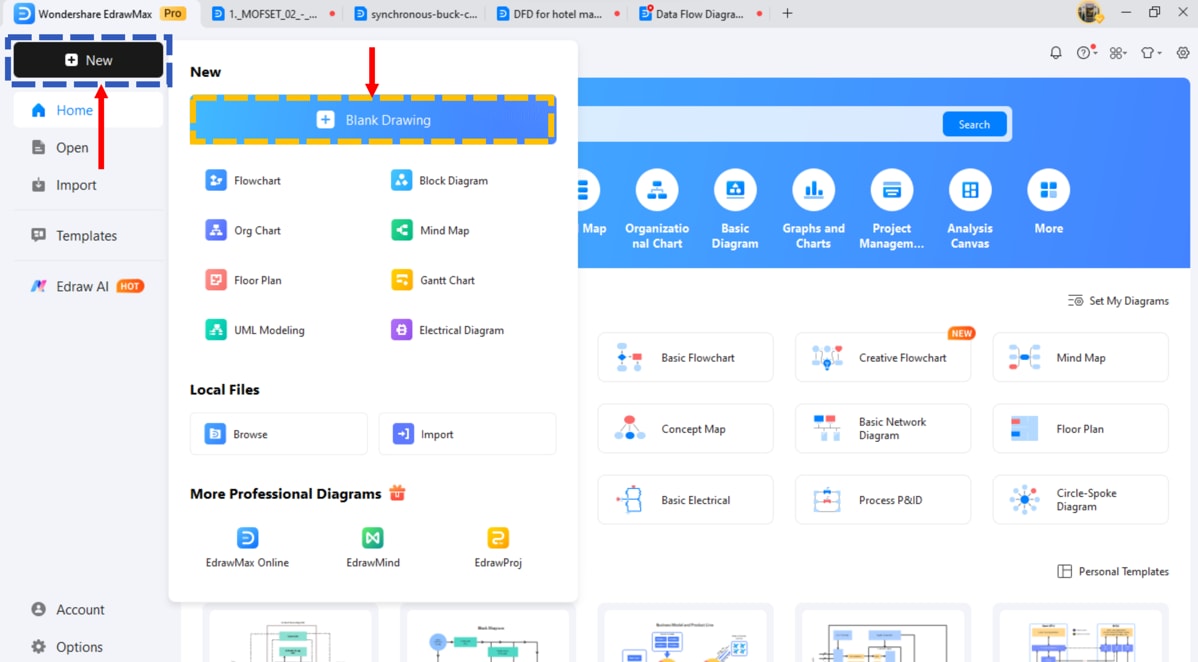Pick the Floor Plan icon in New panel
1198x662 pixels.
tap(215, 280)
